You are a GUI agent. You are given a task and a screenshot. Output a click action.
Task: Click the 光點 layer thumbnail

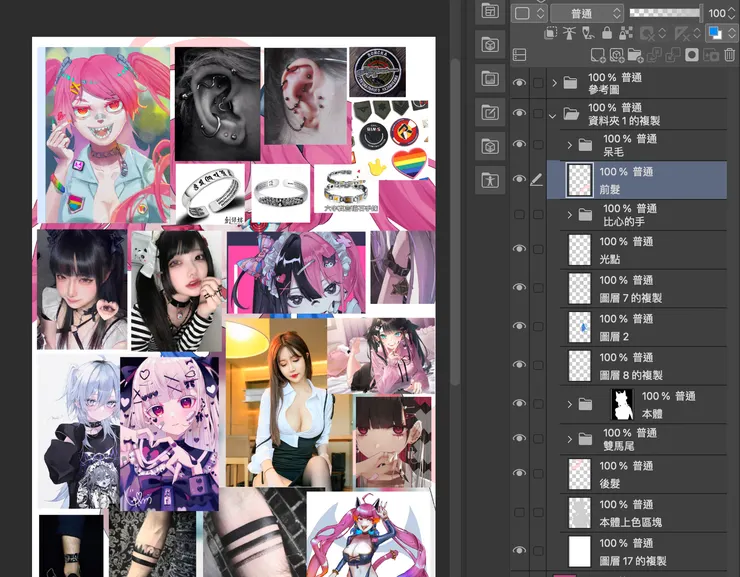(x=580, y=250)
